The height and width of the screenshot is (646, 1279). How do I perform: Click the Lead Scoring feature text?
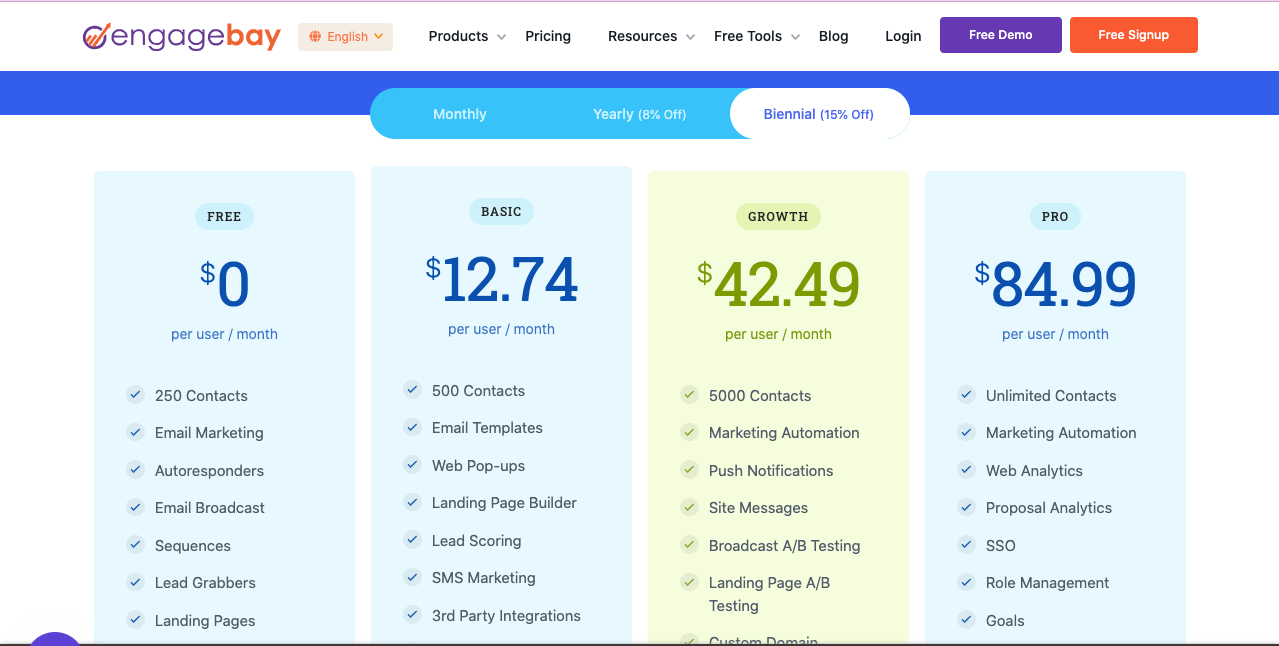(x=476, y=541)
